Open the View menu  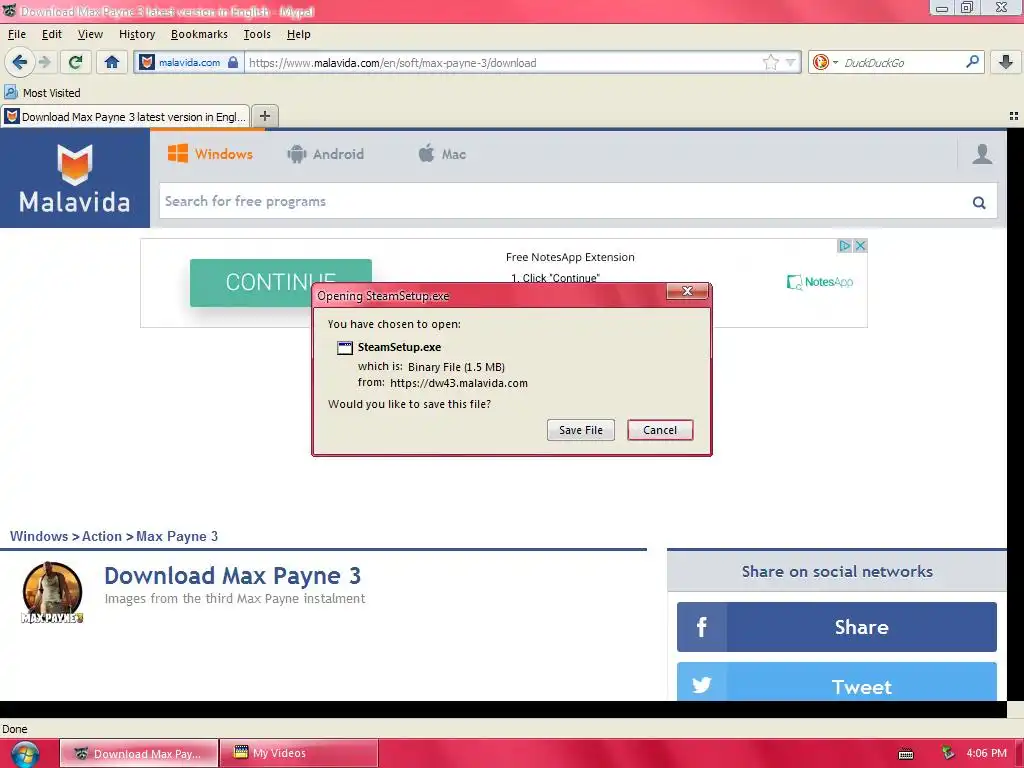click(x=90, y=34)
